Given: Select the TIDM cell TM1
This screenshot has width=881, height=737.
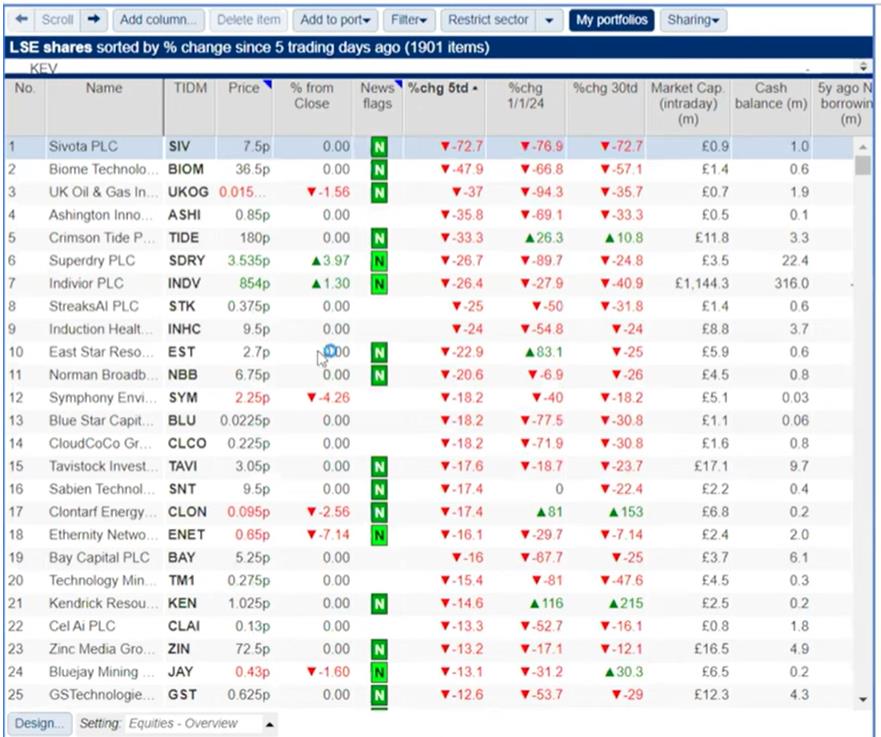Looking at the screenshot, I should (181, 581).
